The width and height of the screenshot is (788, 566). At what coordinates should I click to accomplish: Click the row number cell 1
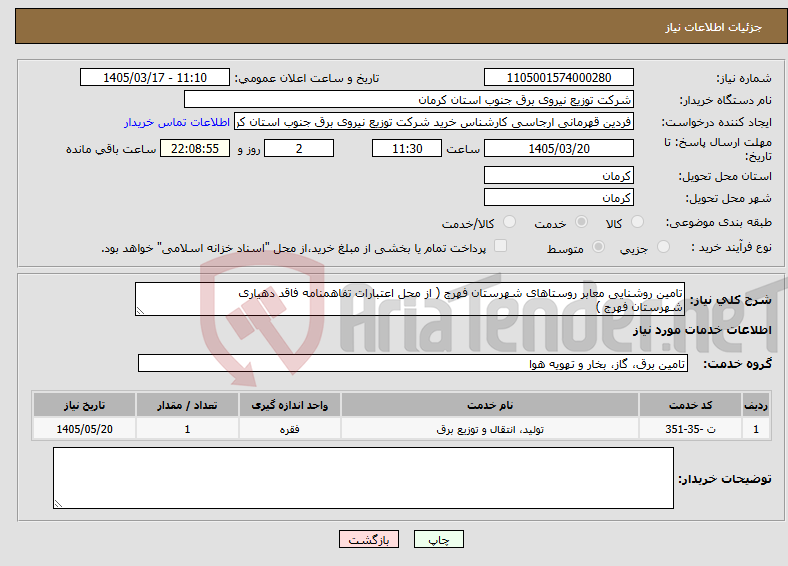click(756, 429)
